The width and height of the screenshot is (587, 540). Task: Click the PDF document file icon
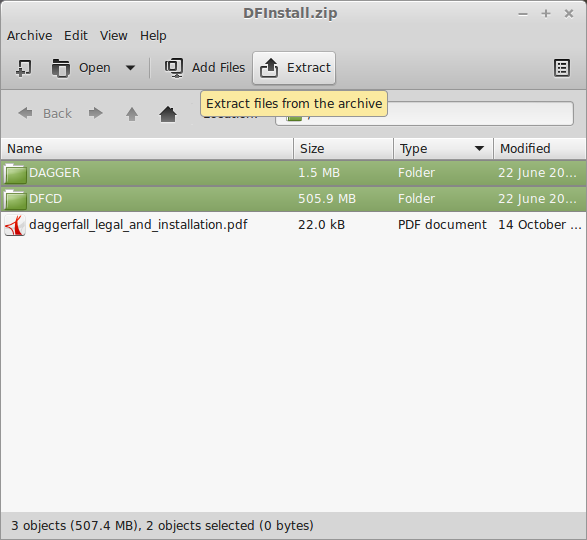pyautogui.click(x=15, y=225)
